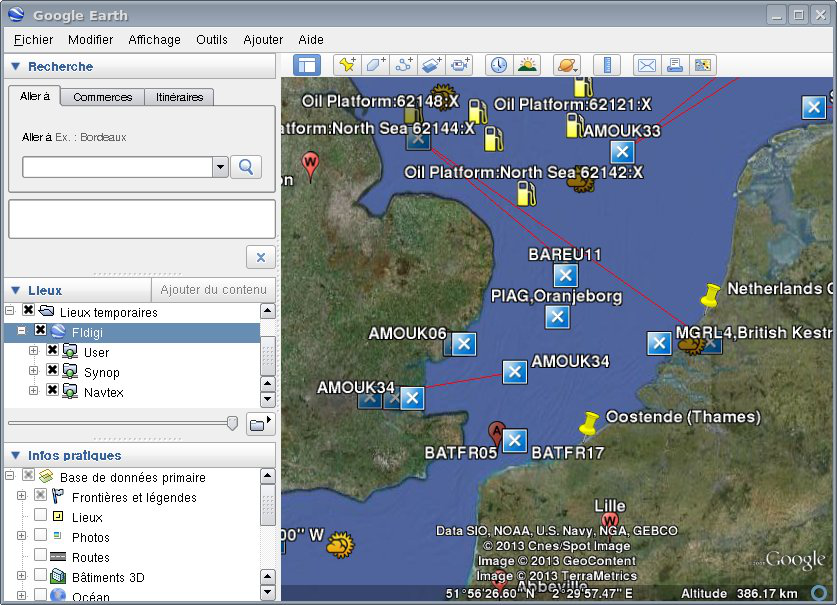
Task: Open the Modifier menu
Action: [91, 40]
